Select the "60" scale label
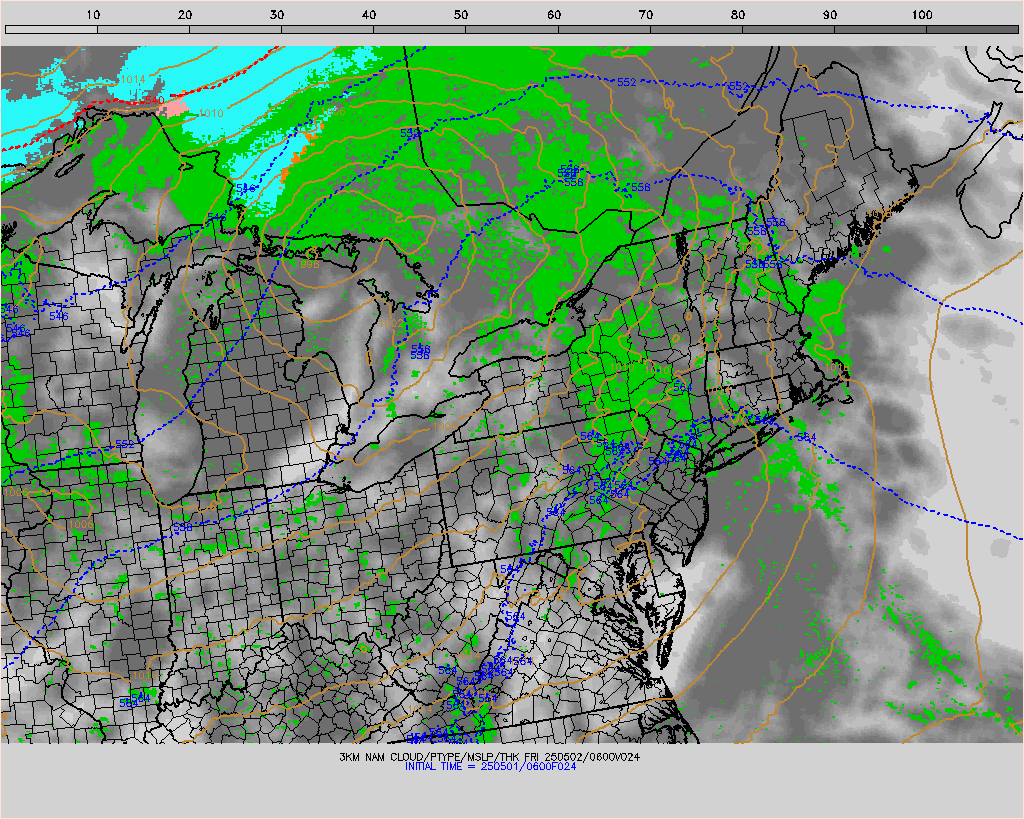1024x819 pixels. (554, 14)
